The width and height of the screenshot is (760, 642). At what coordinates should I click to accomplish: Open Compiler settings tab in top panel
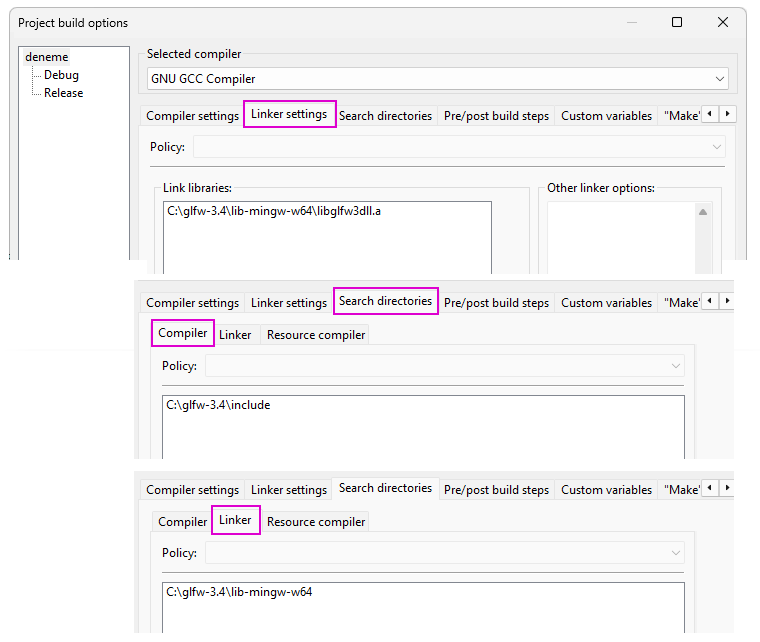click(x=192, y=116)
